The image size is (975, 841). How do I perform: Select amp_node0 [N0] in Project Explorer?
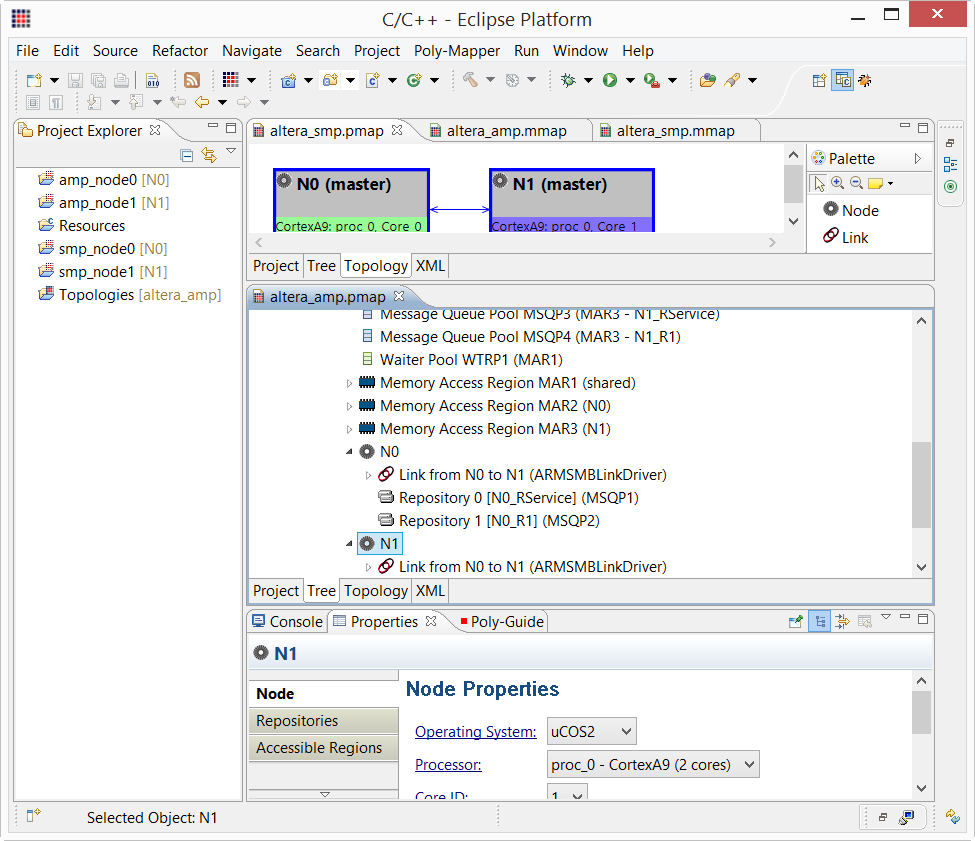point(104,180)
